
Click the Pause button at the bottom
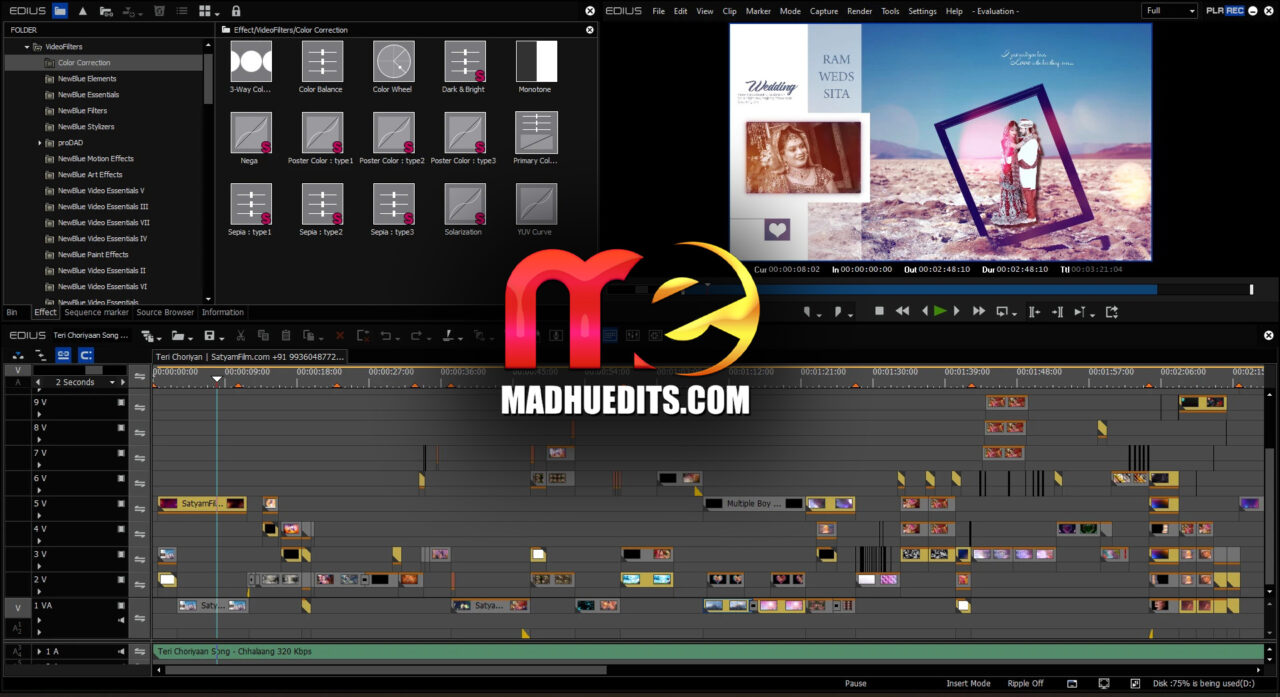(856, 683)
